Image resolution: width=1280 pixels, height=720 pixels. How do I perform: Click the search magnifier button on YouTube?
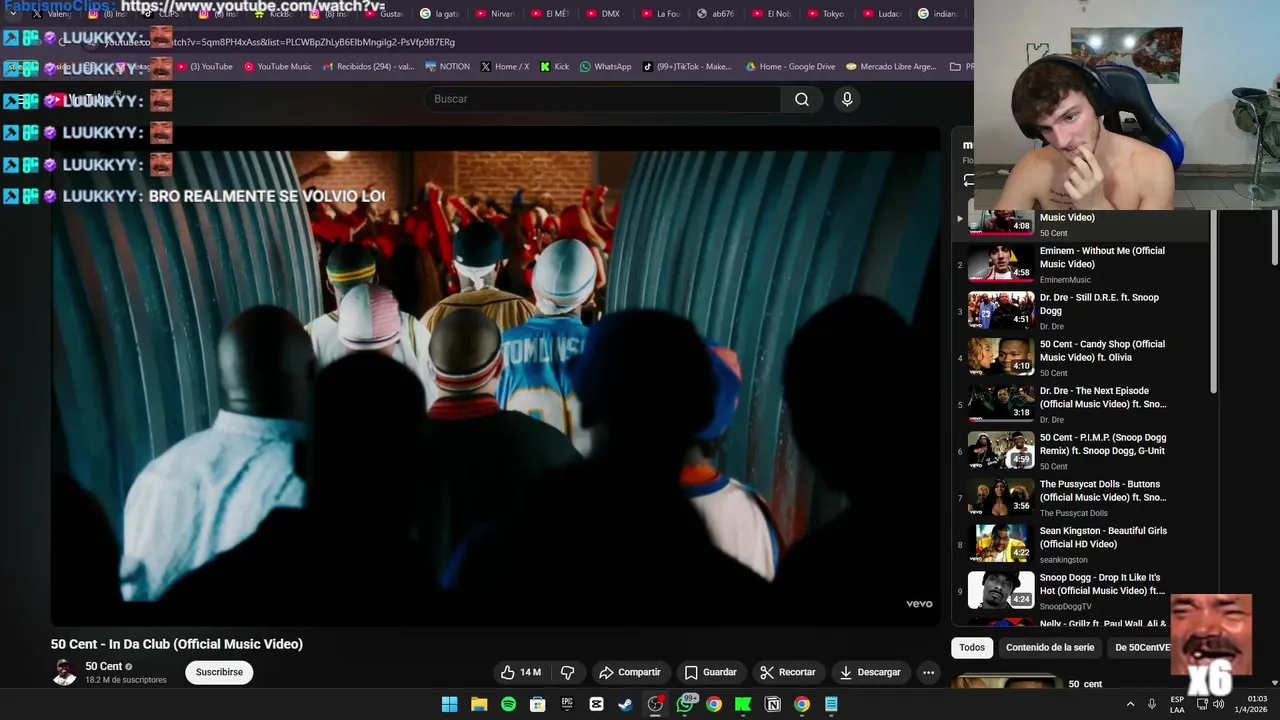tap(801, 99)
